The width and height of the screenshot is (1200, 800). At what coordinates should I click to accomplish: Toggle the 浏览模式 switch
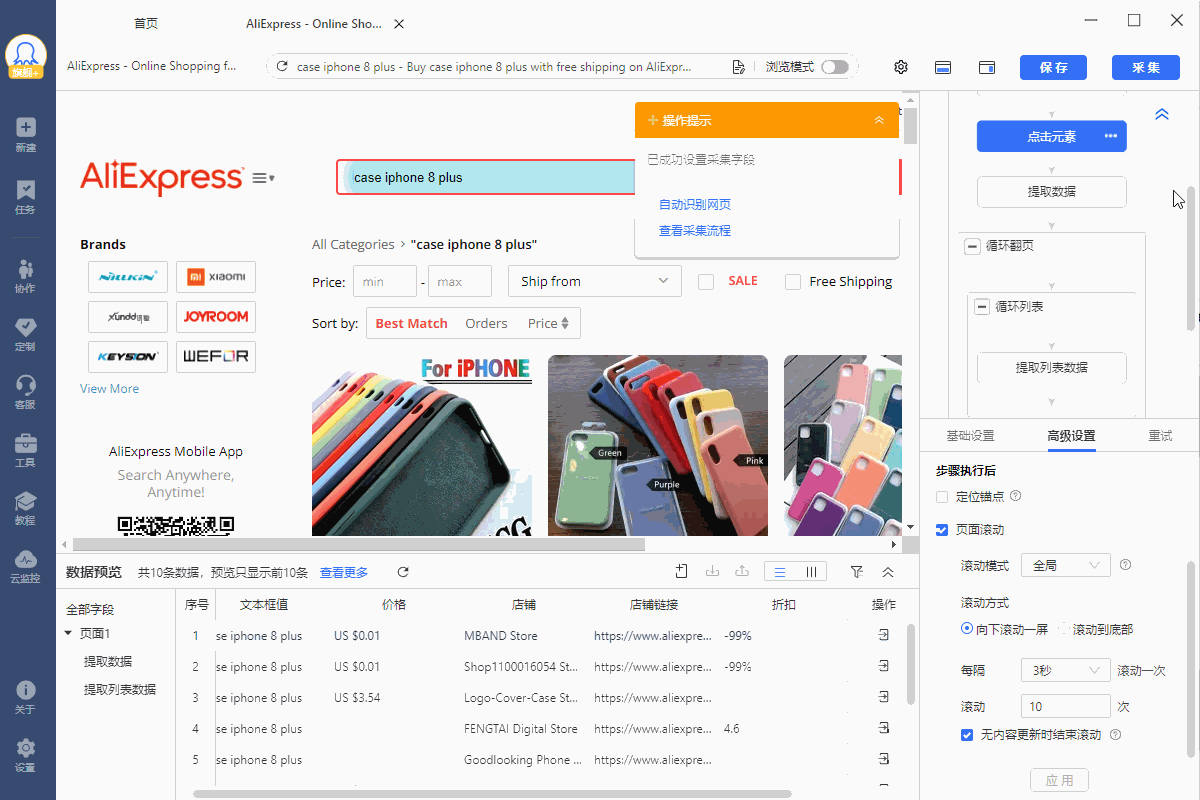pyautogui.click(x=834, y=67)
